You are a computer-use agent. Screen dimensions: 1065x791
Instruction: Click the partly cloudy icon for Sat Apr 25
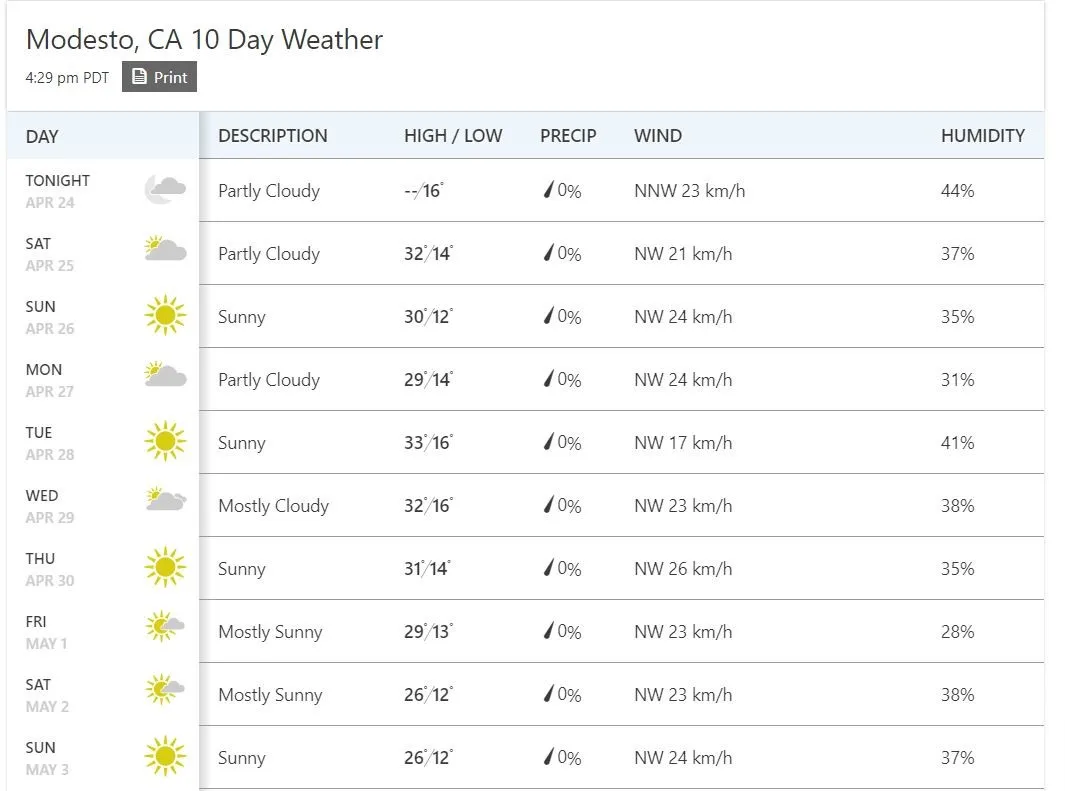[165, 249]
